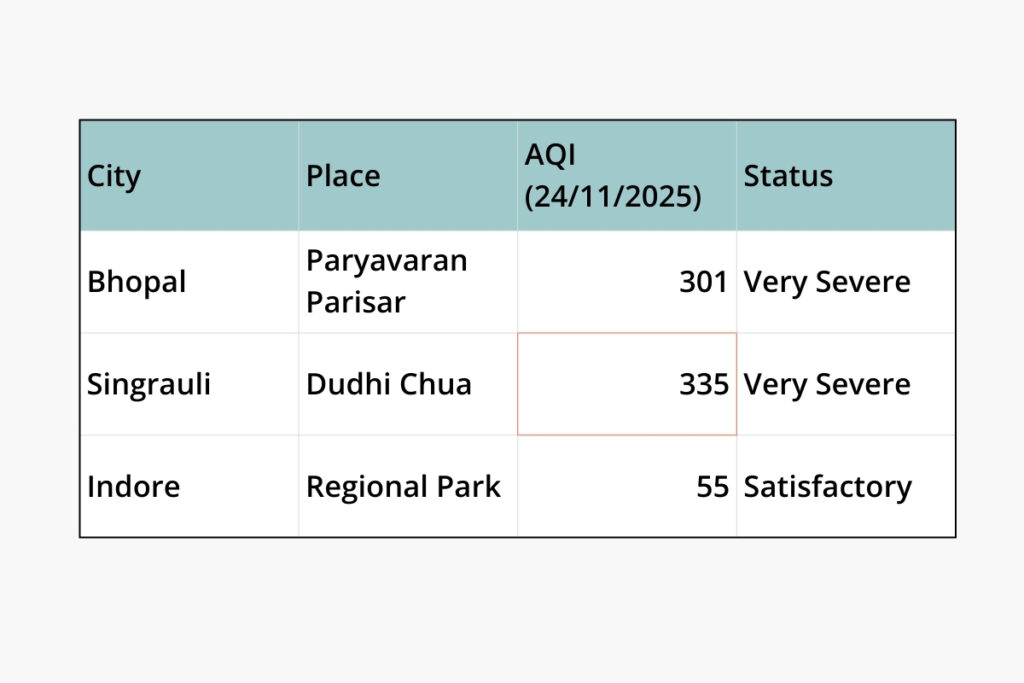Select Bhopal's Very Severe status cell
Screen dimensions: 1024x683
827,282
